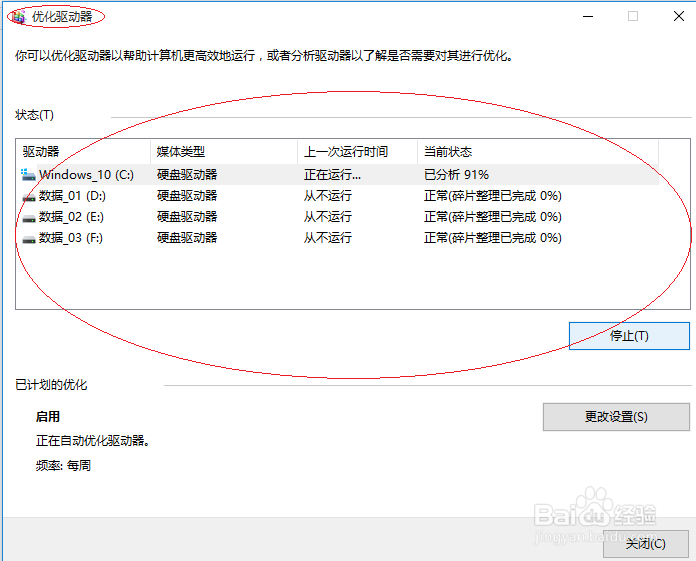Click 从不运行 cell in E: row
Screen dimensions: 696x561
328,217
